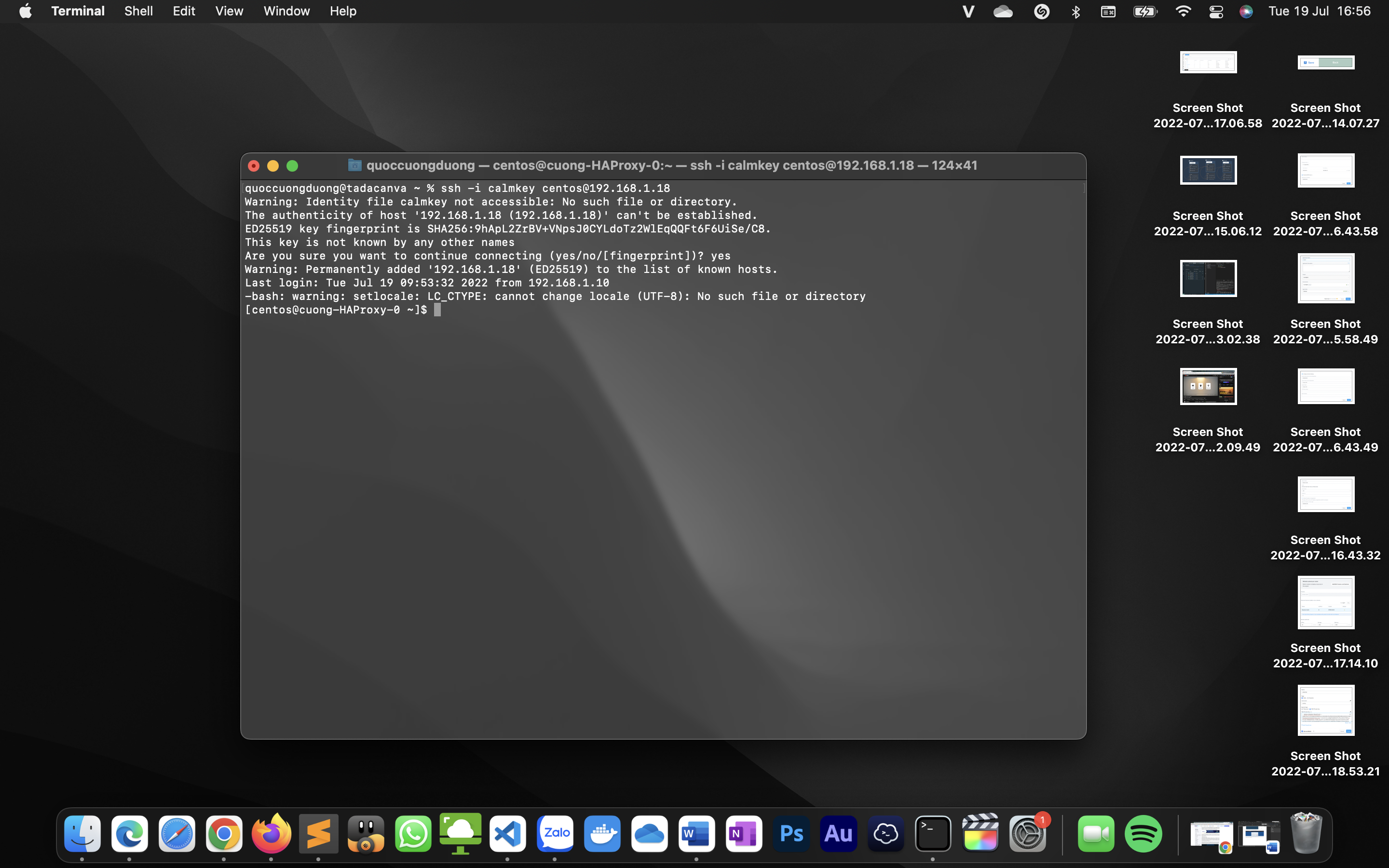Viewport: 1389px width, 868px height.
Task: Click the folder proxy icon in title bar
Action: 354,165
